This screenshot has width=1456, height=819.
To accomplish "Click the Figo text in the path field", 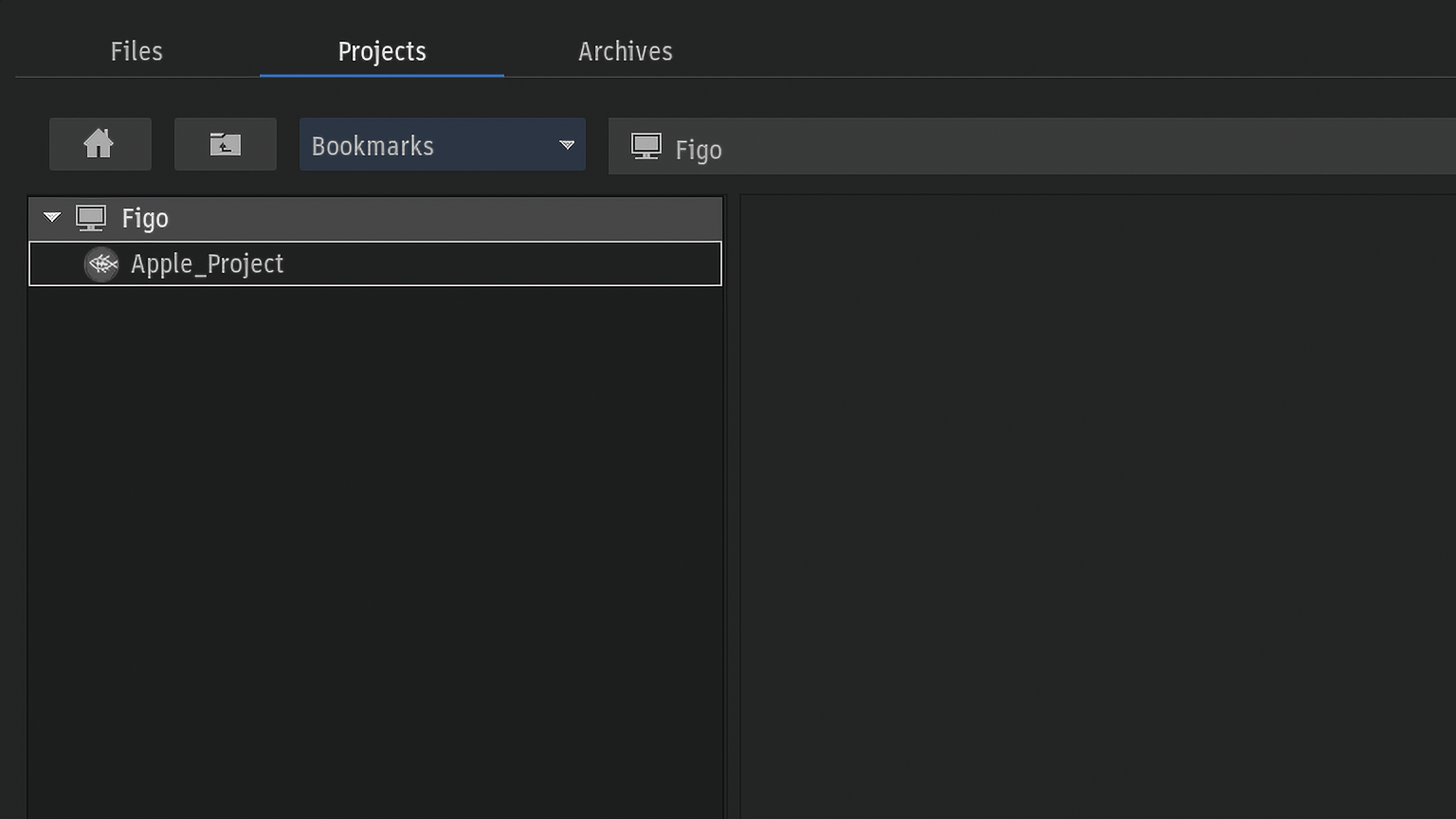I will 699,150.
